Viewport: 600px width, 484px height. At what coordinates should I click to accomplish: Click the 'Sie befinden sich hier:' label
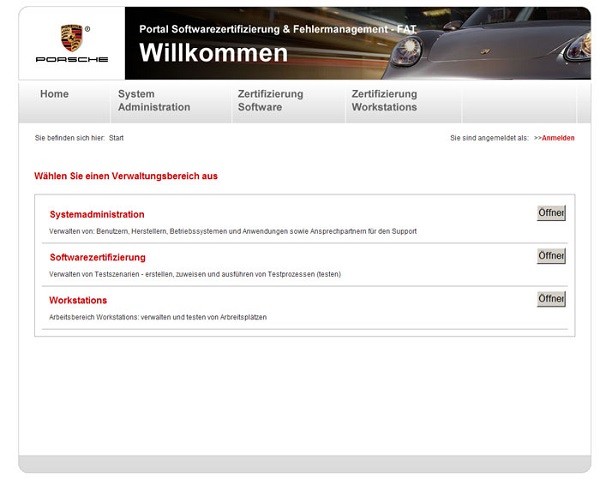(x=70, y=138)
